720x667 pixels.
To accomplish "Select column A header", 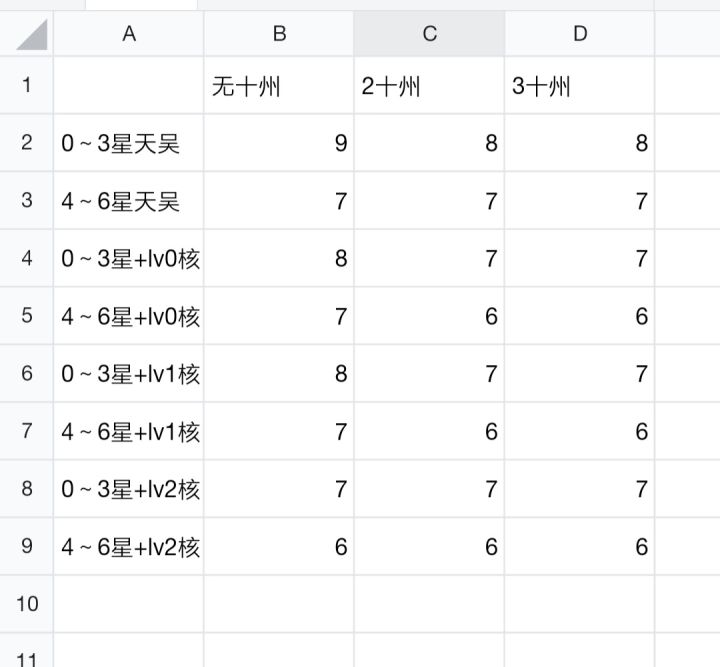I will click(x=129, y=34).
